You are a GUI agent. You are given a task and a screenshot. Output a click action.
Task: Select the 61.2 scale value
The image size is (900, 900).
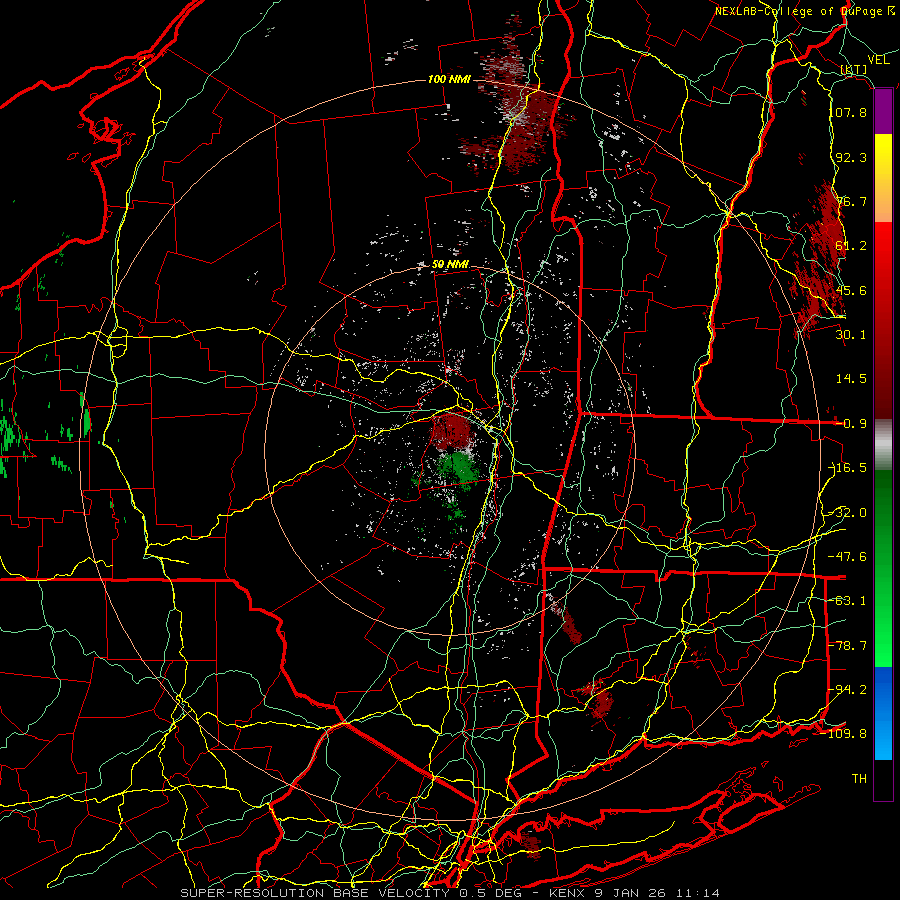(851, 246)
